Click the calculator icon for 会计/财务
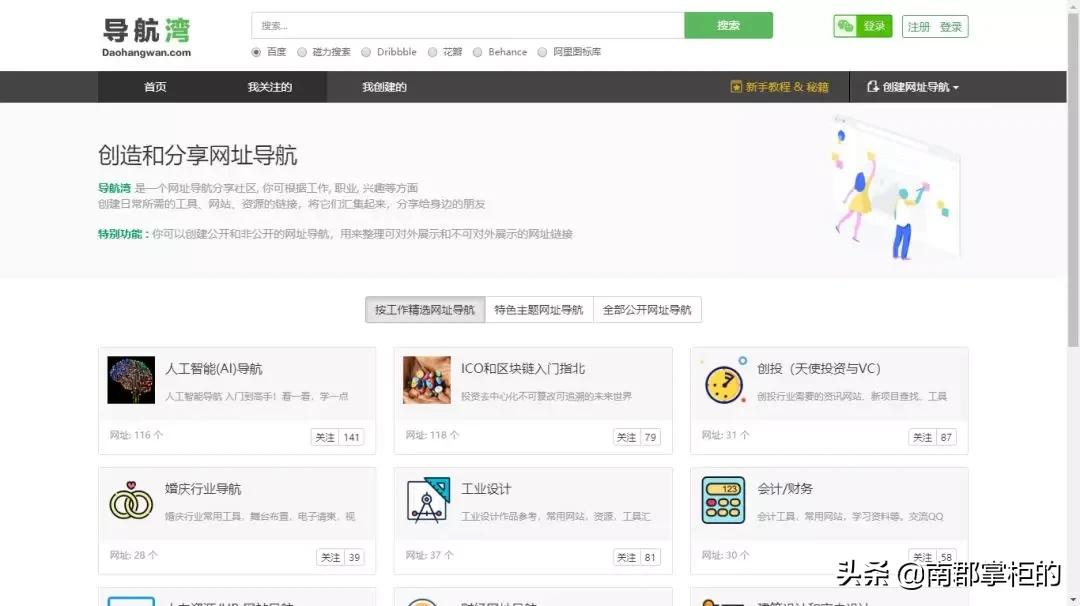 (x=723, y=500)
